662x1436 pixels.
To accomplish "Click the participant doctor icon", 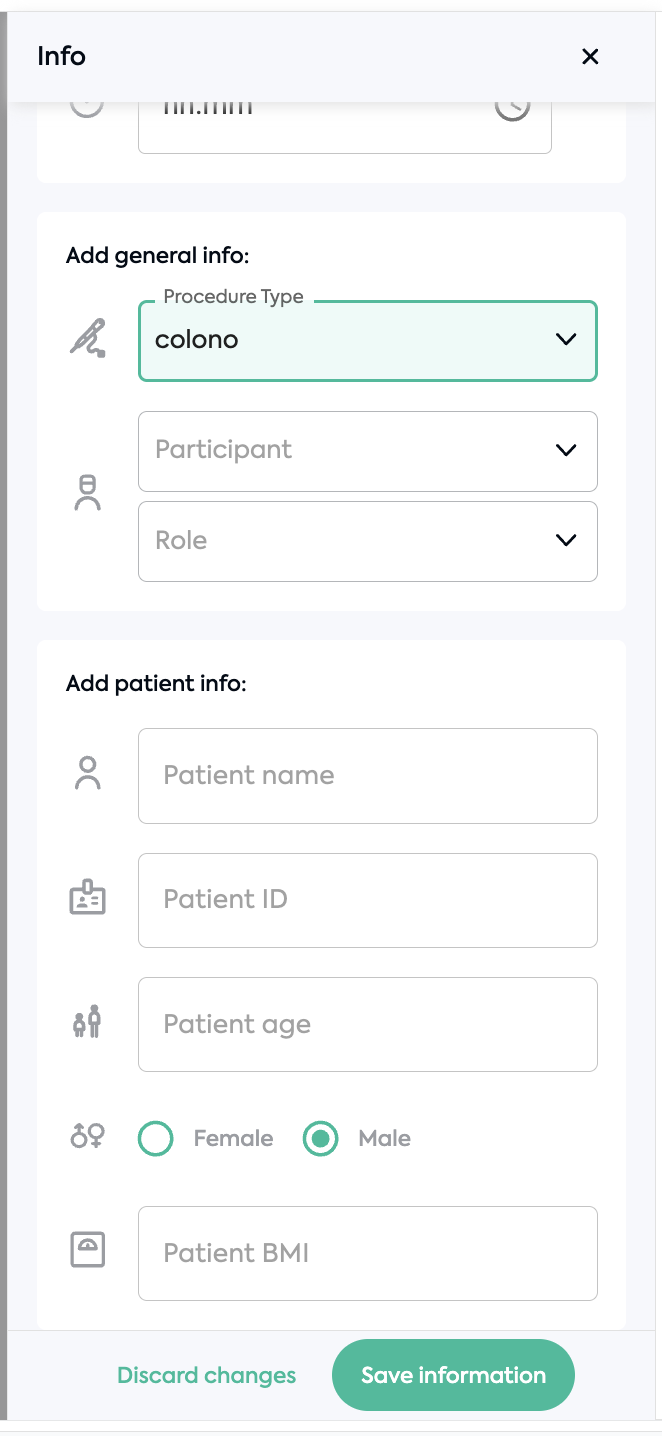I will (88, 494).
